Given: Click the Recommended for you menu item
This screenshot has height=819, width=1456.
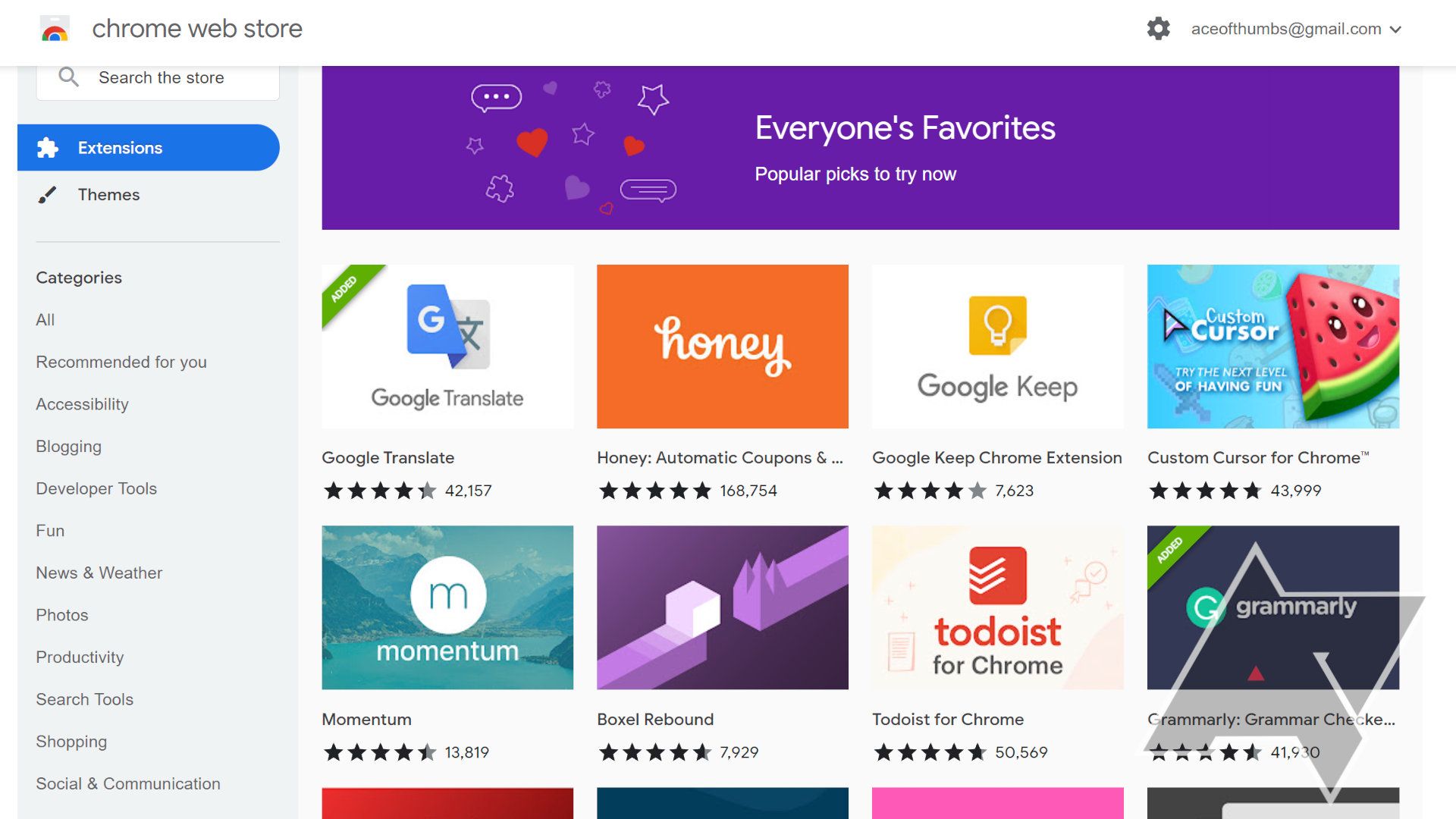Looking at the screenshot, I should point(122,362).
